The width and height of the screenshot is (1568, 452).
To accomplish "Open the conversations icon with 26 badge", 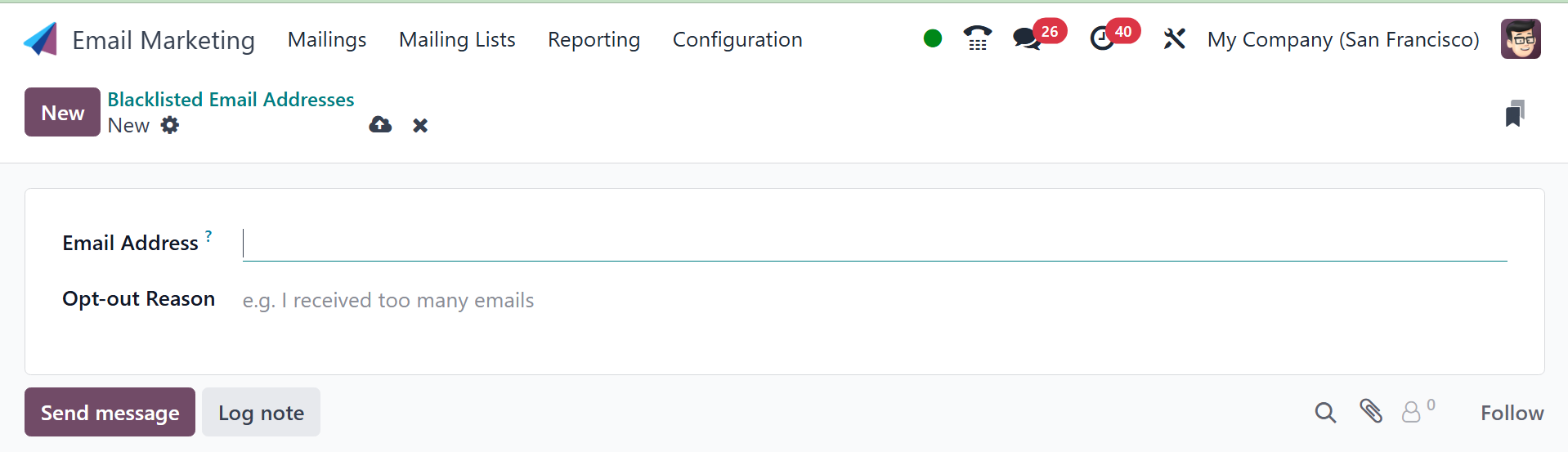I will pos(1026,38).
